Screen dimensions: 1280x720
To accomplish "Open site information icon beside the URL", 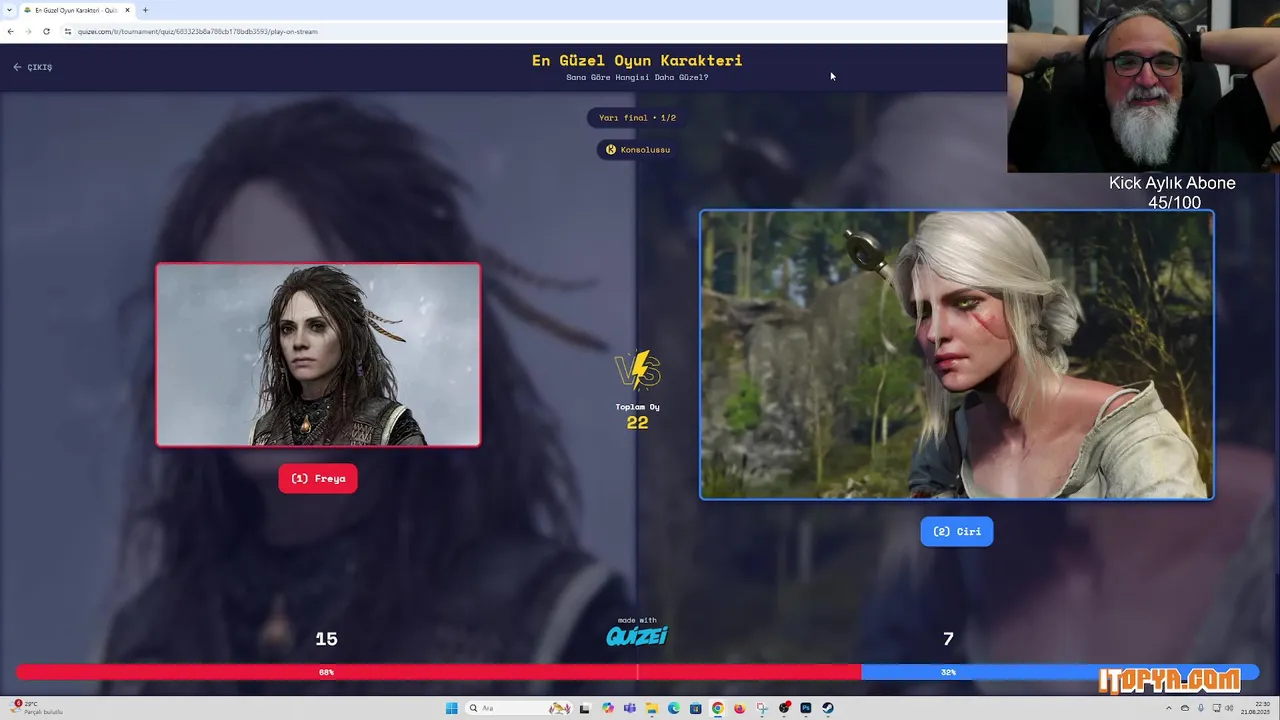I will [x=68, y=31].
